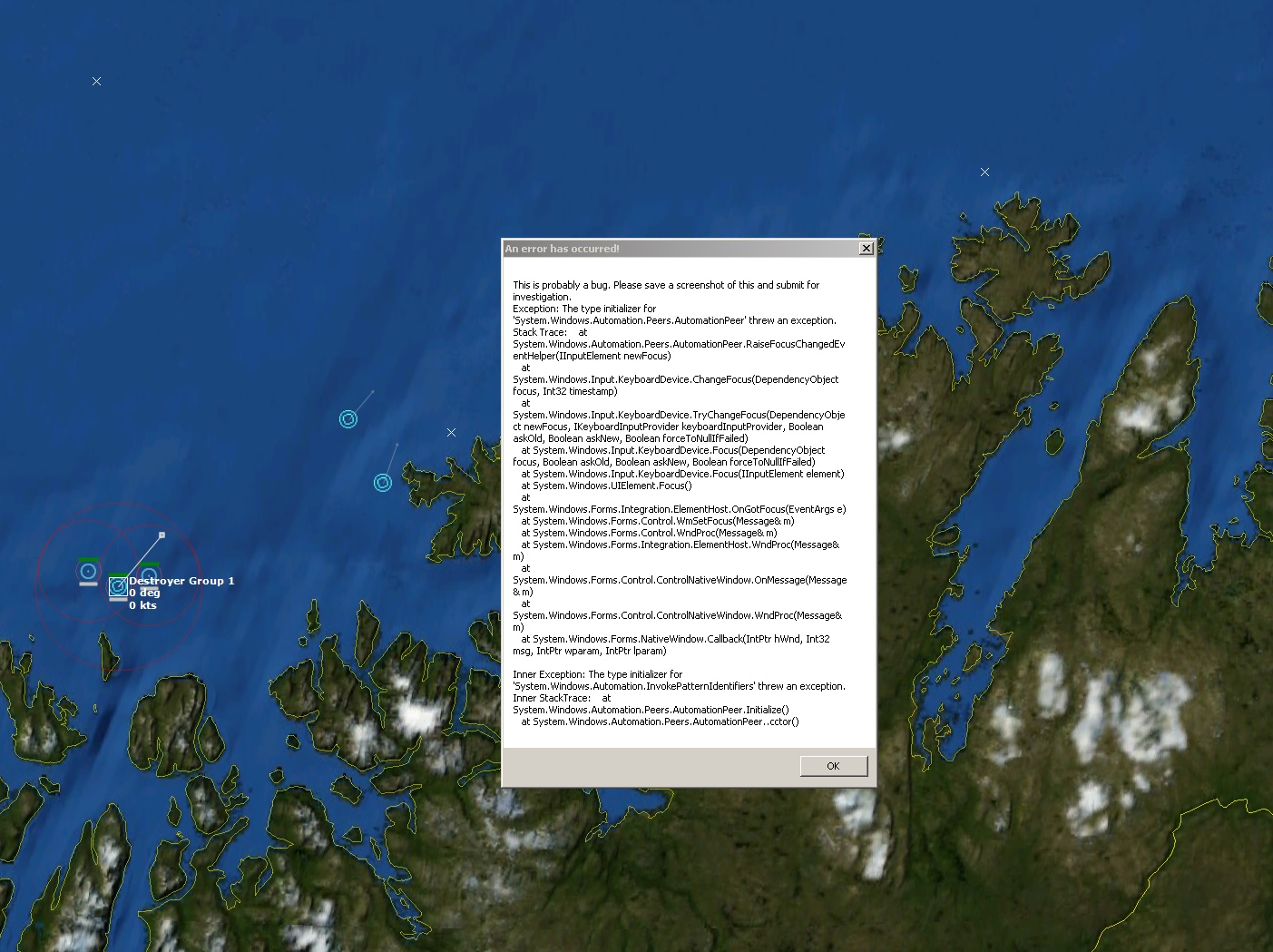1273x952 pixels.
Task: Select the lower cyan double-circle contact near the peninsula
Action: point(383,483)
